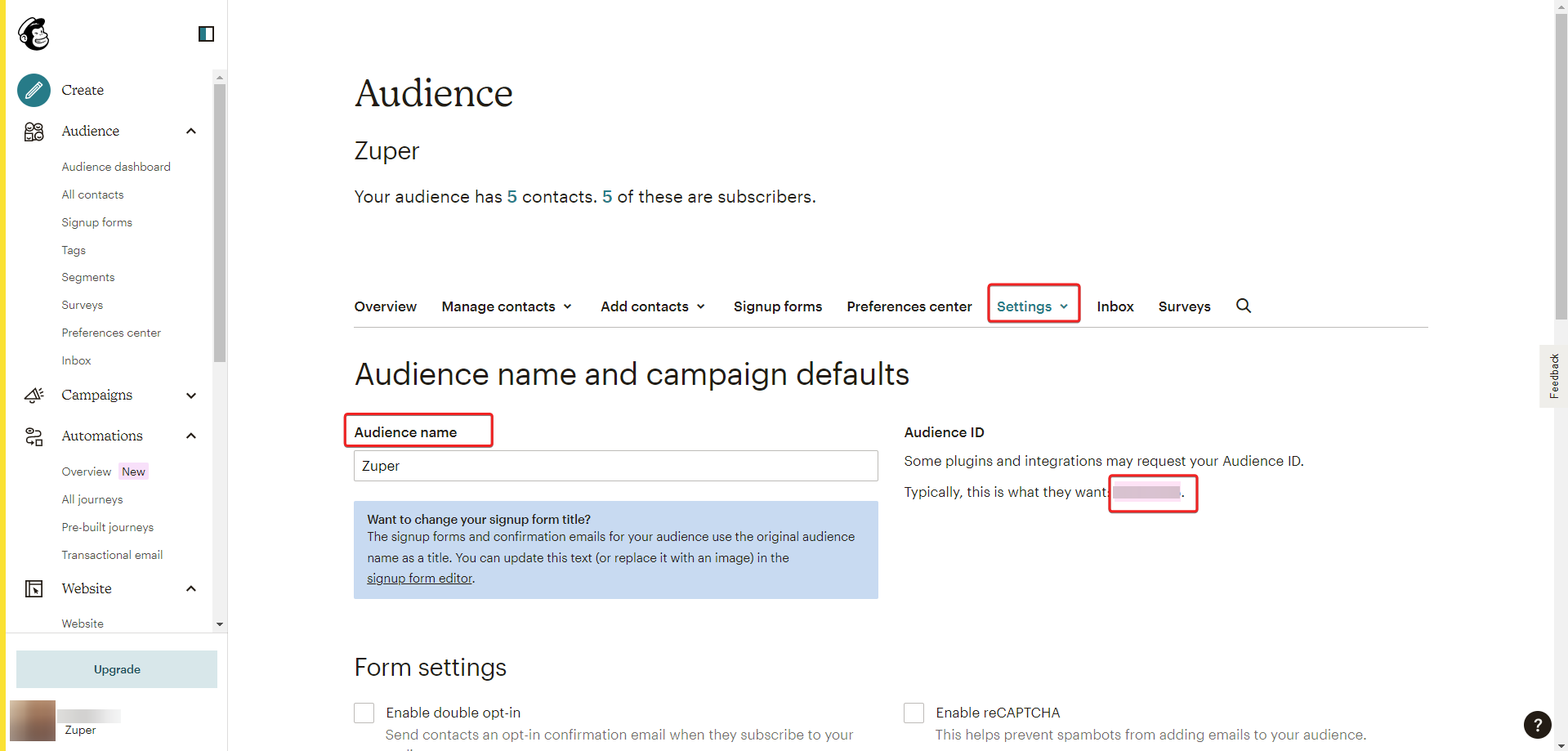Open the help question mark button
The height and width of the screenshot is (751, 1568).
(x=1537, y=724)
